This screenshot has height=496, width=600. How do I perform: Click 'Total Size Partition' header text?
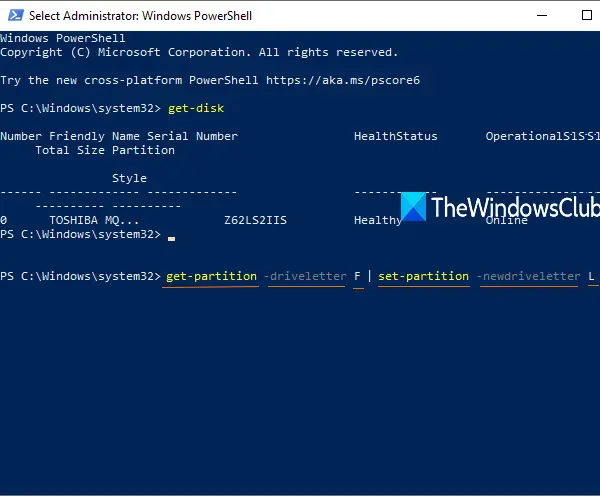105,150
